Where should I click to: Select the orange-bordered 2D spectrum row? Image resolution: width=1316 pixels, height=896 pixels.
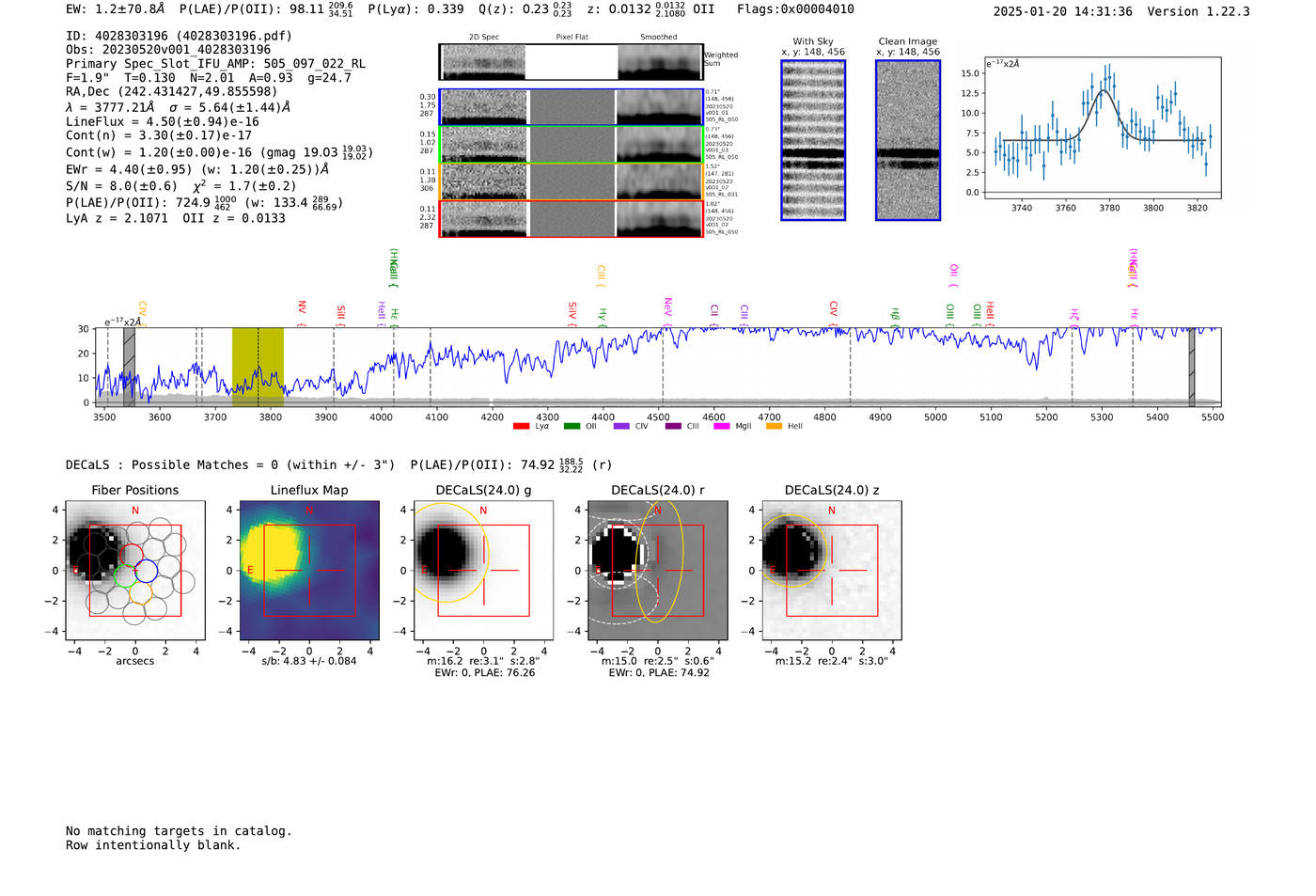(x=571, y=181)
